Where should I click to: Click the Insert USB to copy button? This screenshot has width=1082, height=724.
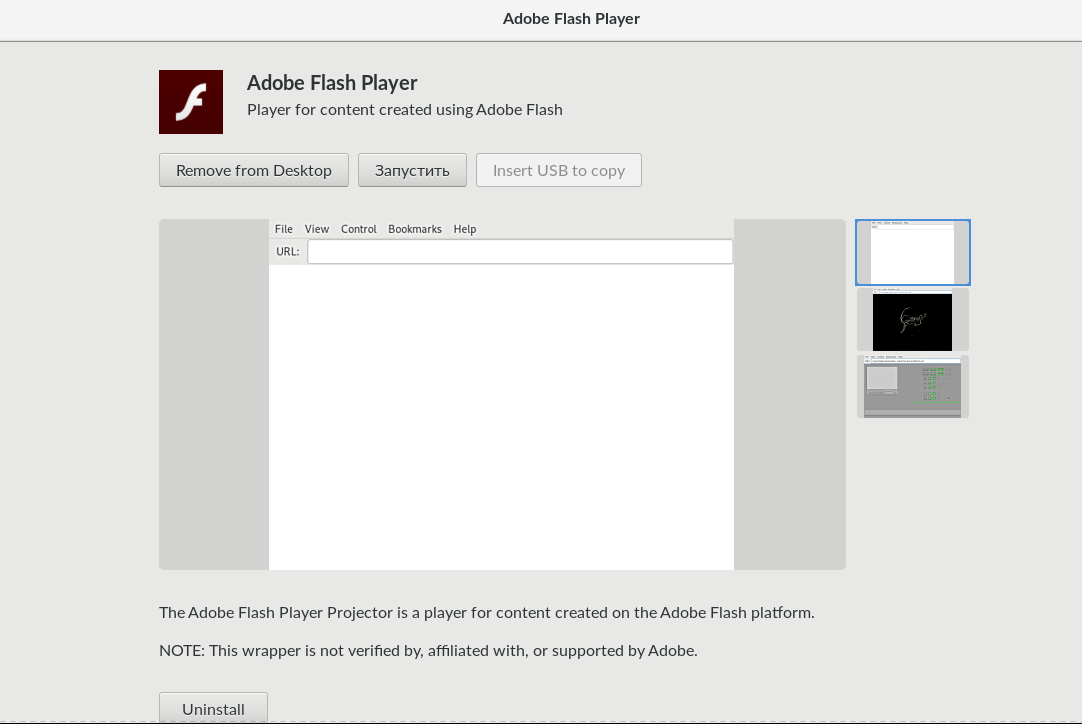pos(559,170)
